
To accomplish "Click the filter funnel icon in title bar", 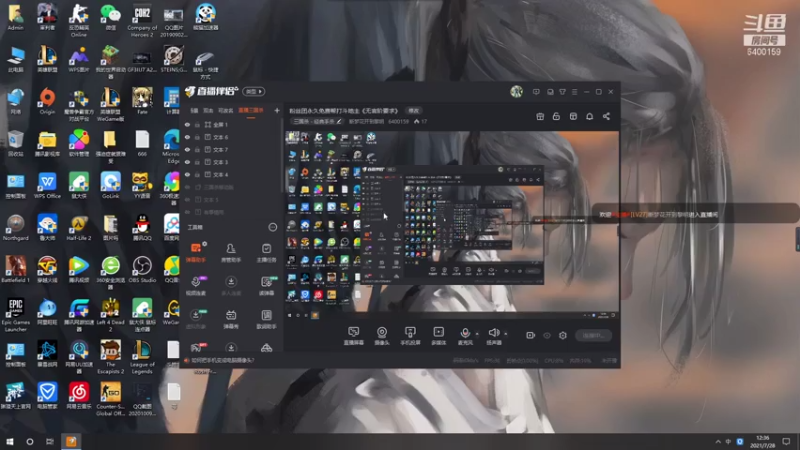I will pos(562,92).
